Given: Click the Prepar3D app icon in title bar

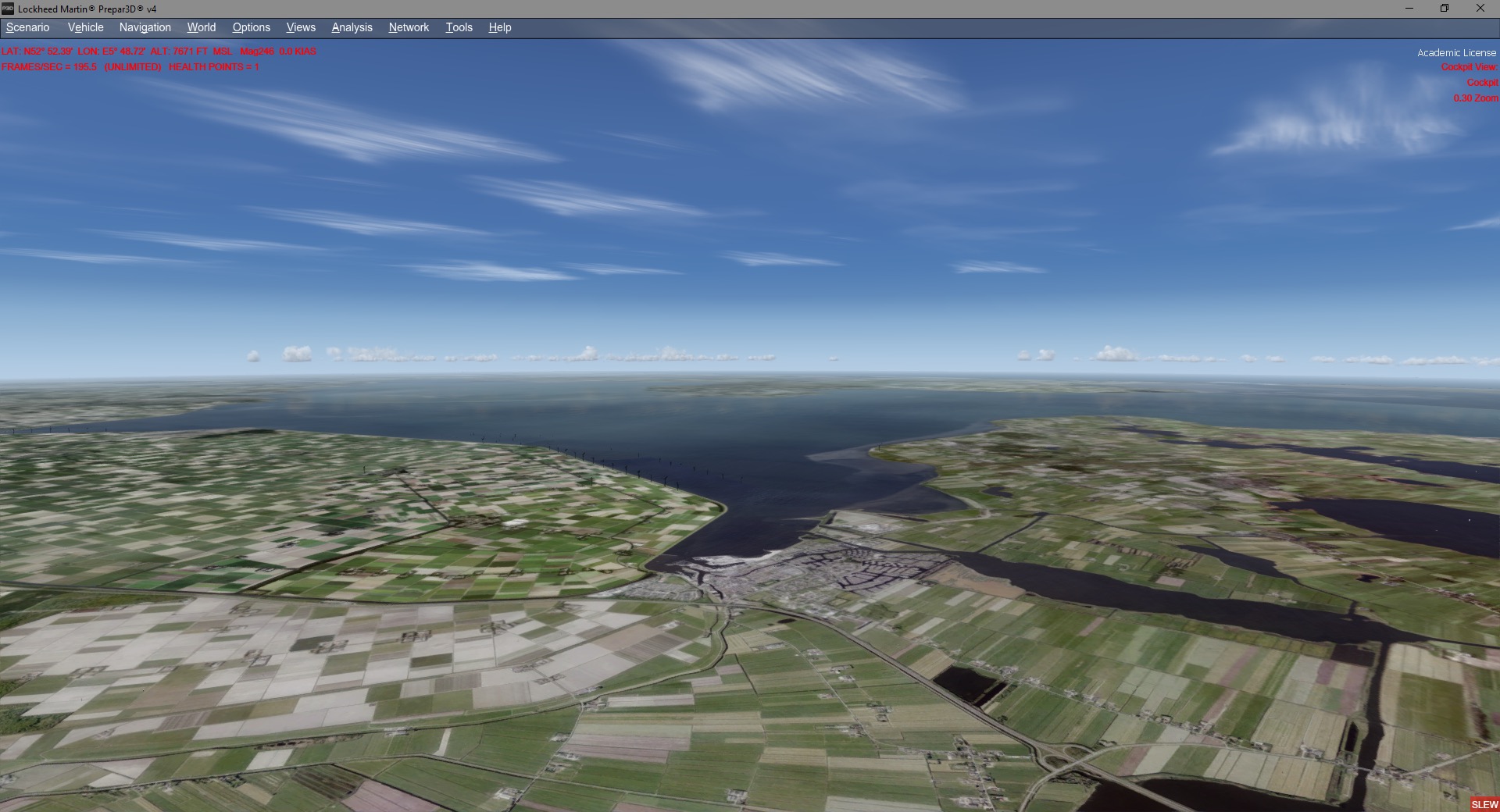Looking at the screenshot, I should [8, 9].
